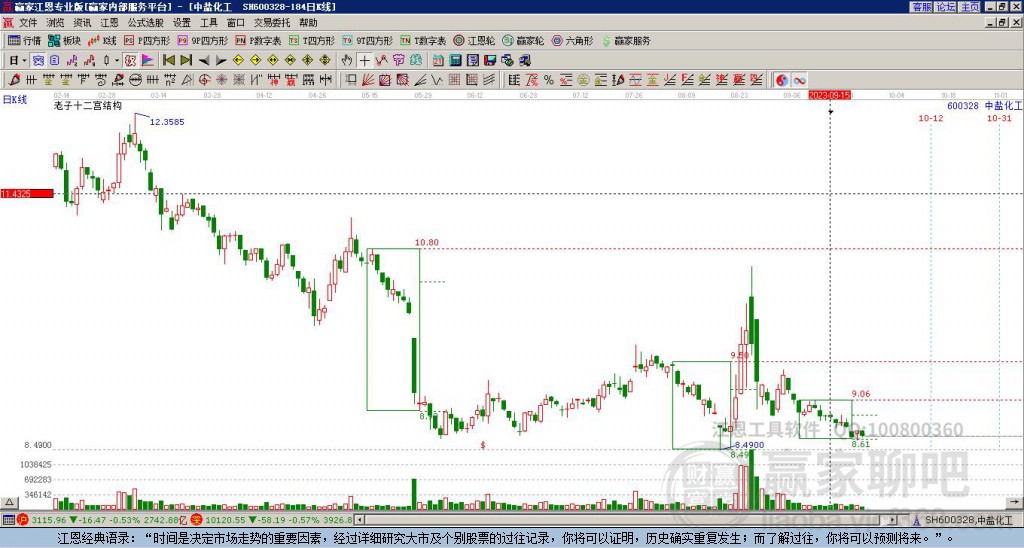Open the 公式选股 formula stock-picking menu
Screen dimensions: 1024x548
(x=145, y=22)
